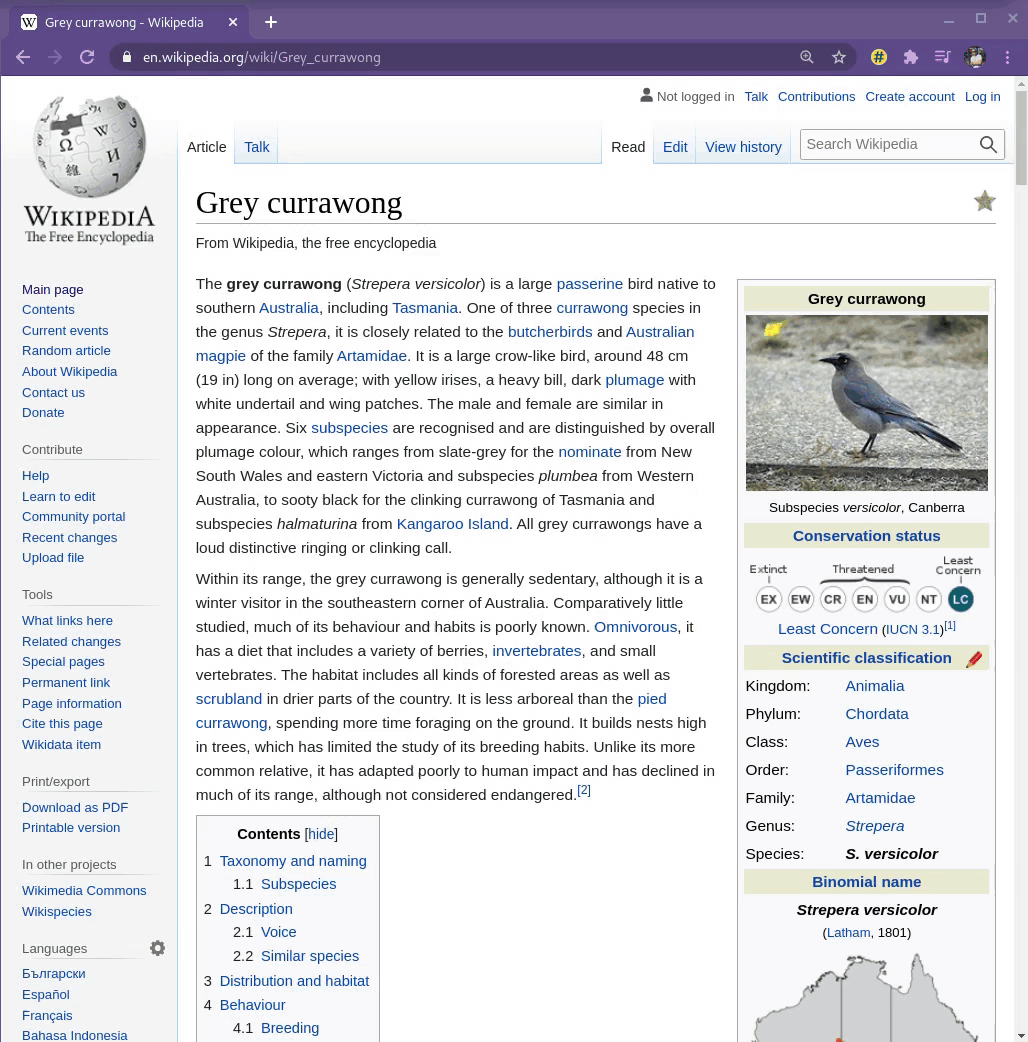Open the Kangaroo Island link

click(x=453, y=524)
